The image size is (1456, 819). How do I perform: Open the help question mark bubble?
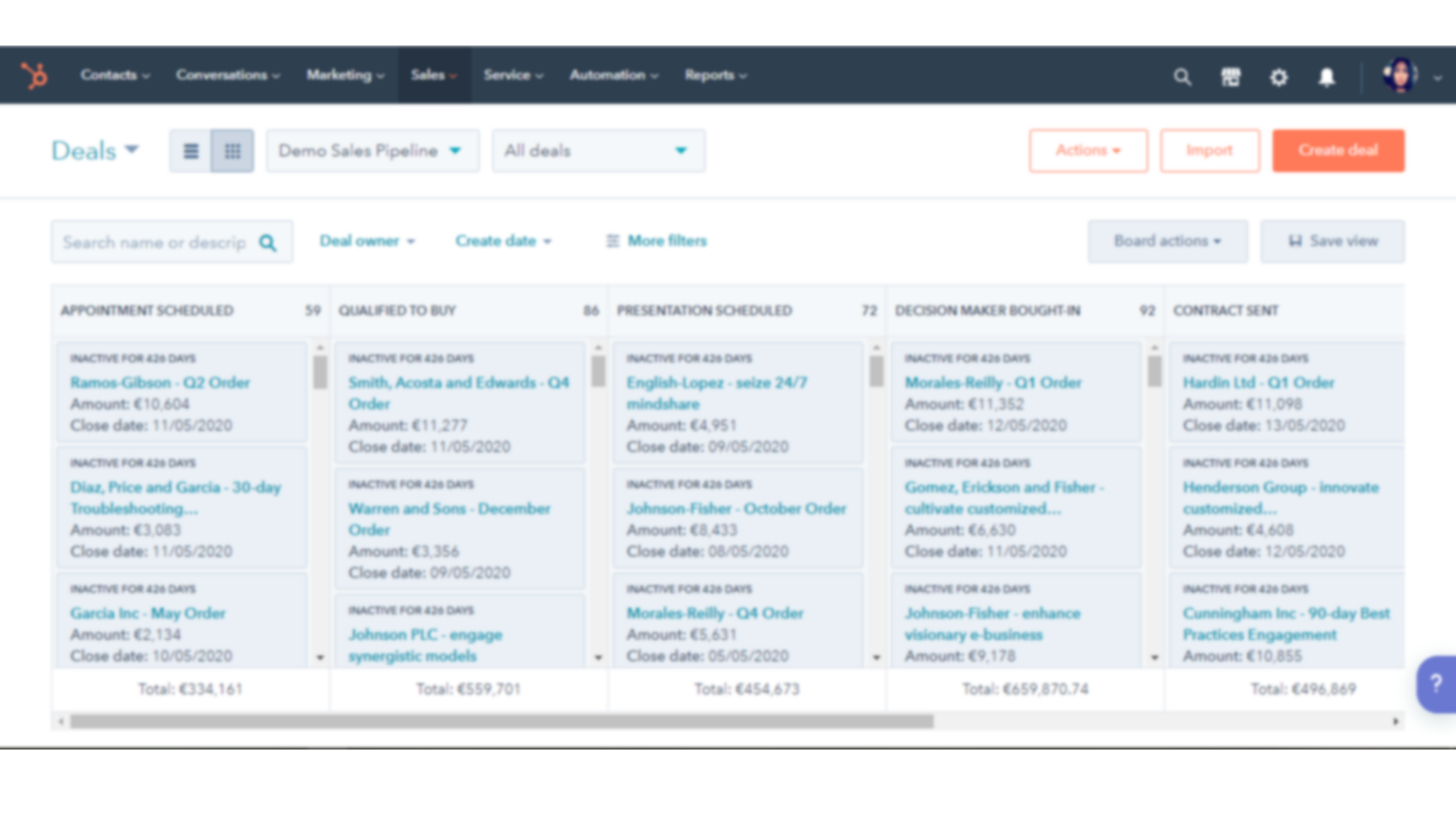pyautogui.click(x=1436, y=684)
